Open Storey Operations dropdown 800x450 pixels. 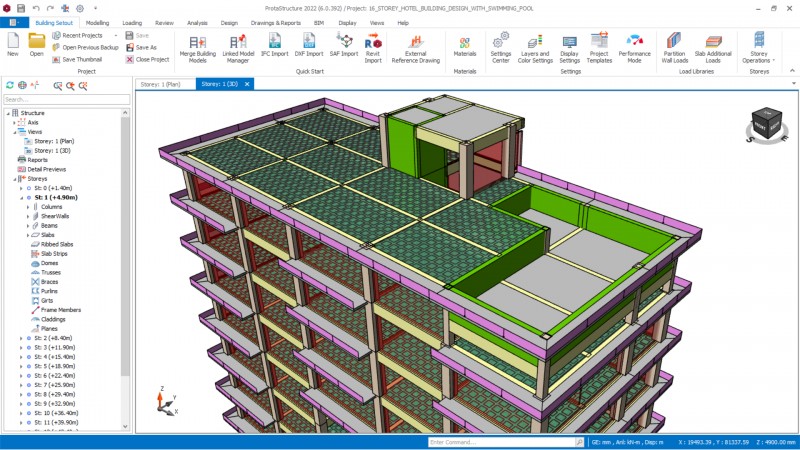pyautogui.click(x=759, y=48)
